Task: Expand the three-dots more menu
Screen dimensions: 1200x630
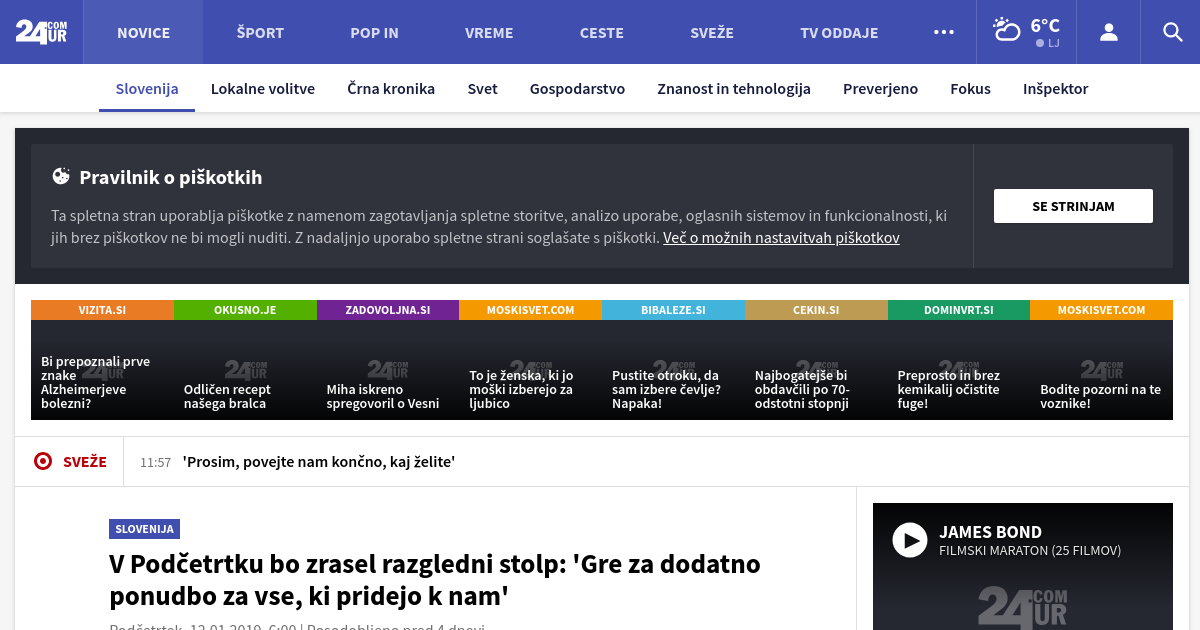Action: pyautogui.click(x=943, y=32)
